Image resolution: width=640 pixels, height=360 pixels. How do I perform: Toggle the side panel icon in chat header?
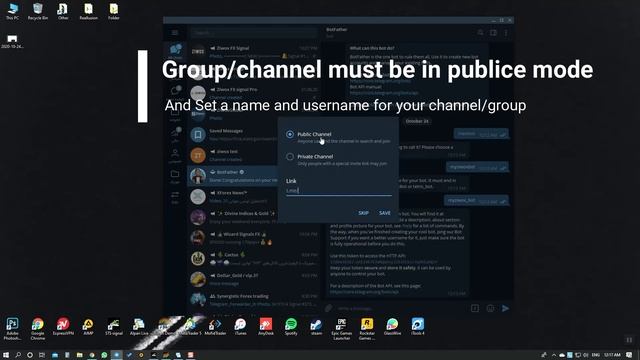coord(493,33)
